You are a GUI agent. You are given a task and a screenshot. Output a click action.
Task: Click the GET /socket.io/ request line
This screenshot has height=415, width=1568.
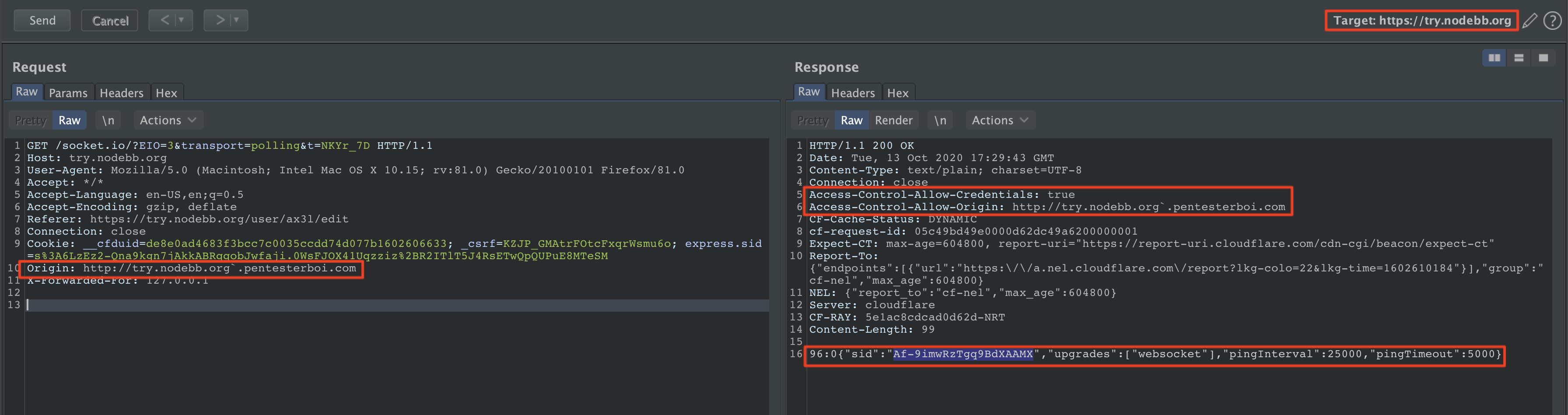click(230, 146)
